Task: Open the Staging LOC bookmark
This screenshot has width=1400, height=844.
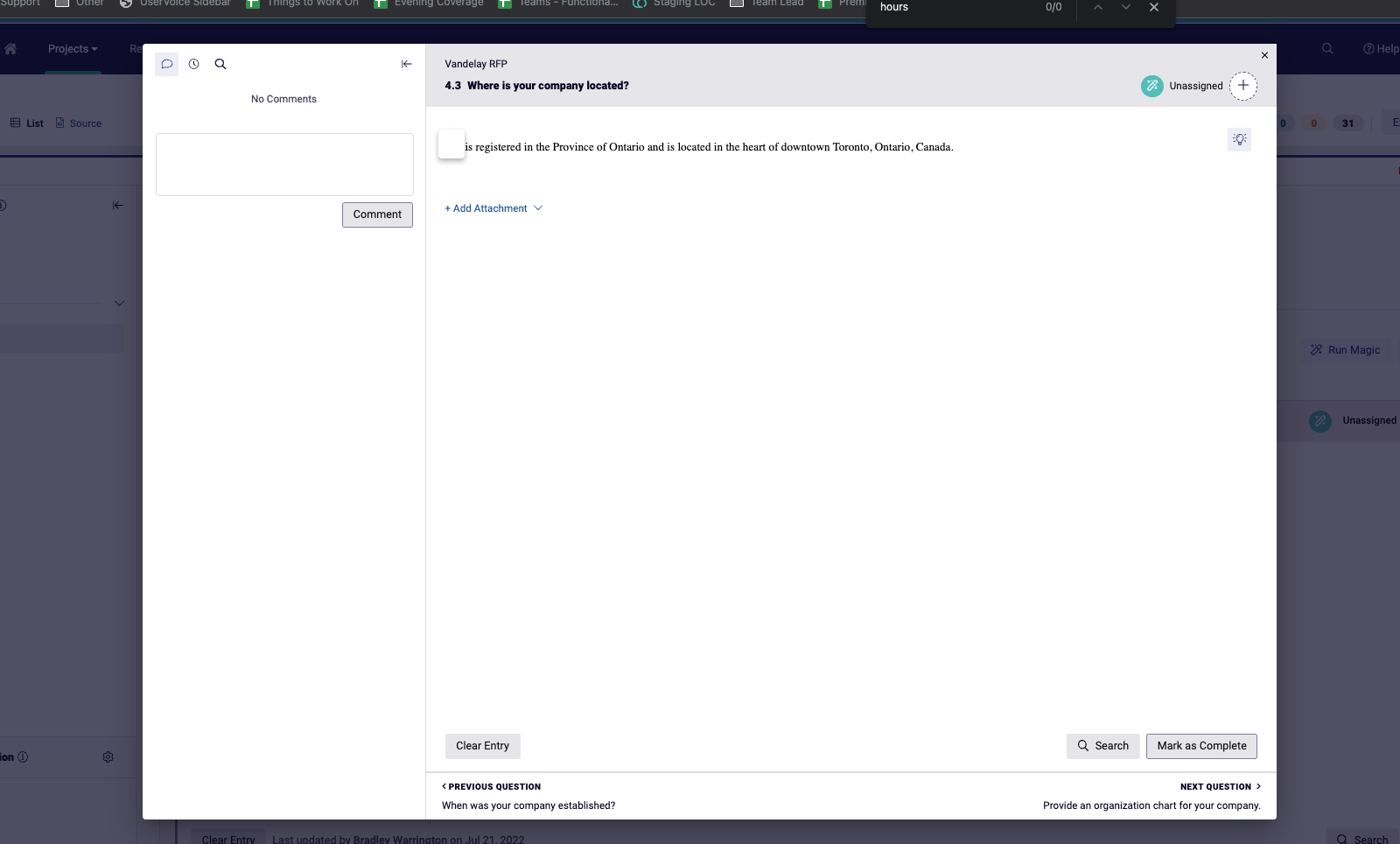Action: (674, 4)
